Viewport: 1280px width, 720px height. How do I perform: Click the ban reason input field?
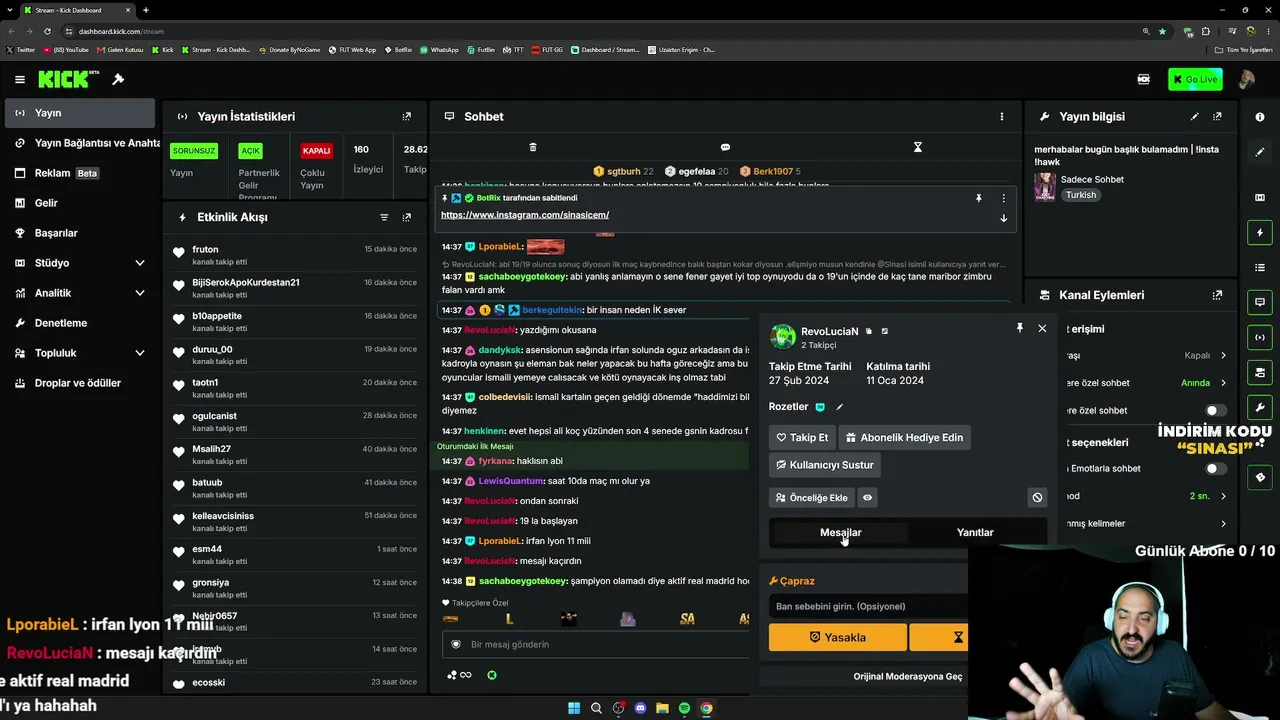870,606
